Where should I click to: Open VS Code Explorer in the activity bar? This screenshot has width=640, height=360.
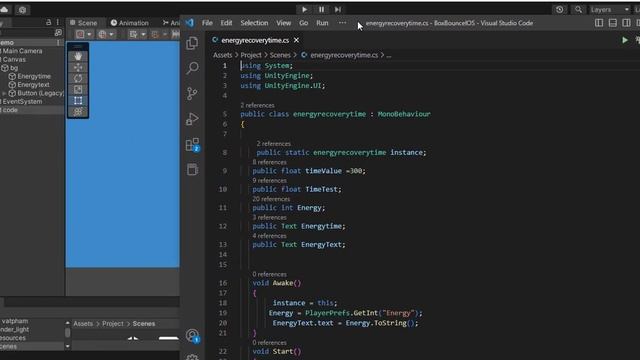coord(192,43)
